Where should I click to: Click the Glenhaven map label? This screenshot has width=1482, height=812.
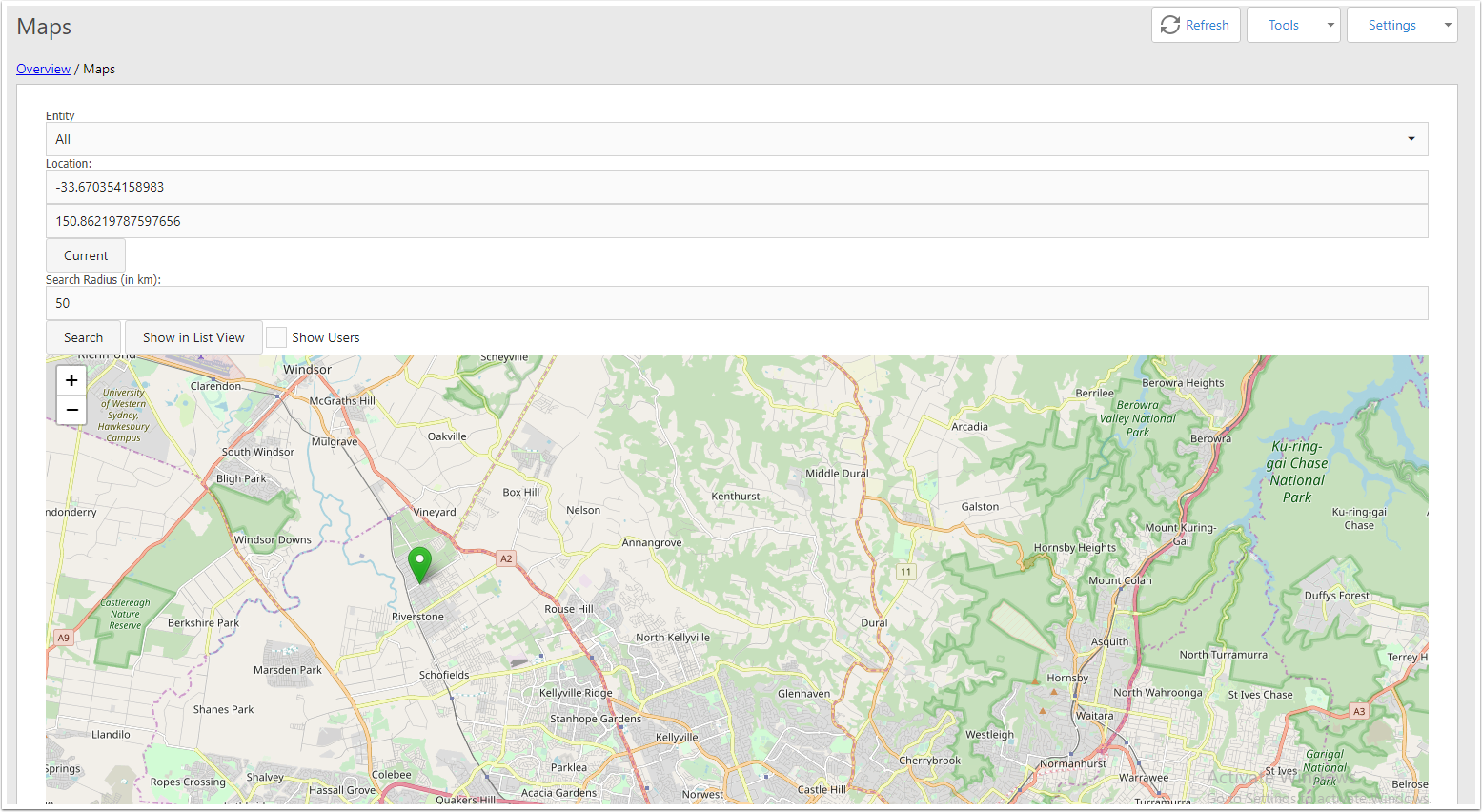pos(803,693)
